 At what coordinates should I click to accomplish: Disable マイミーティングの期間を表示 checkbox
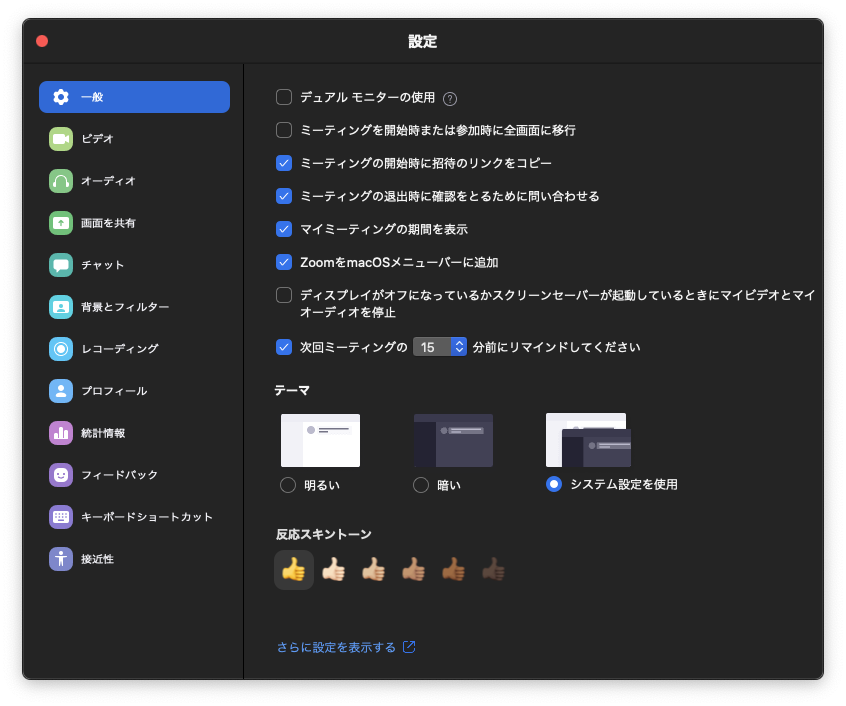284,229
